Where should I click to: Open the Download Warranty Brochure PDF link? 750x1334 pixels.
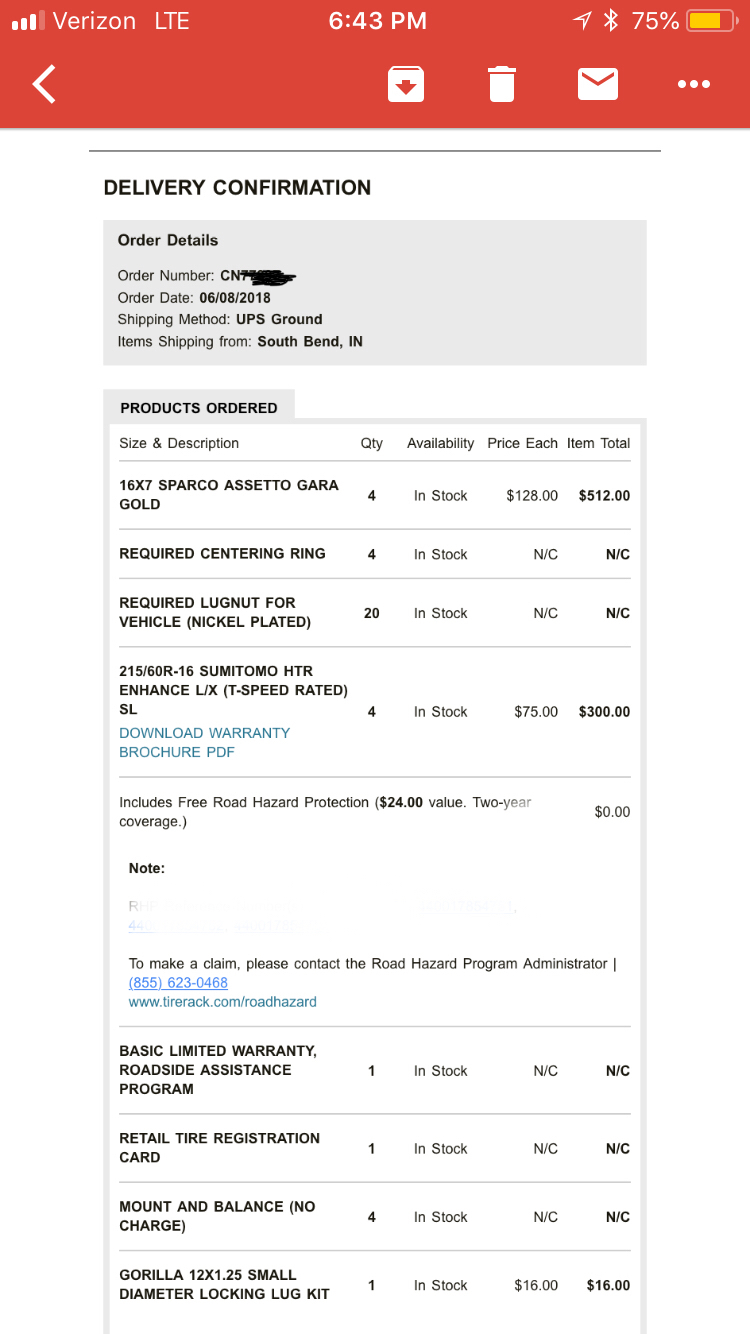204,742
